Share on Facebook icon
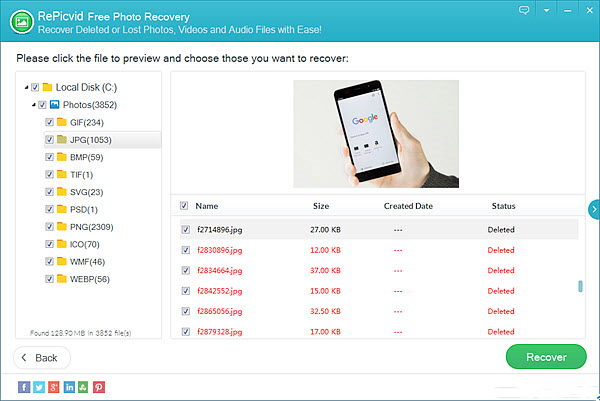The width and height of the screenshot is (600, 401). coord(24,387)
